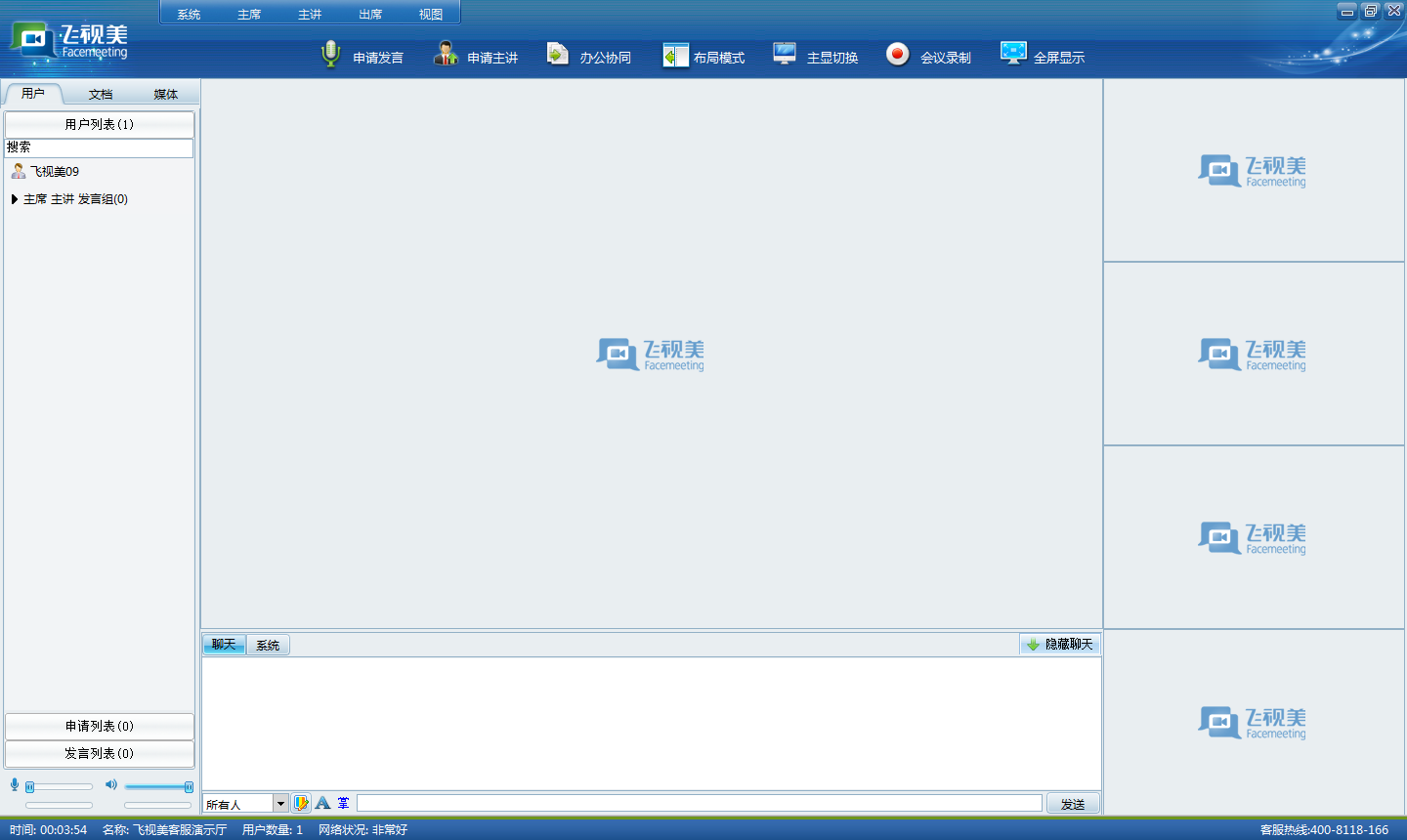Click the 搜索 user search field

[x=100, y=147]
